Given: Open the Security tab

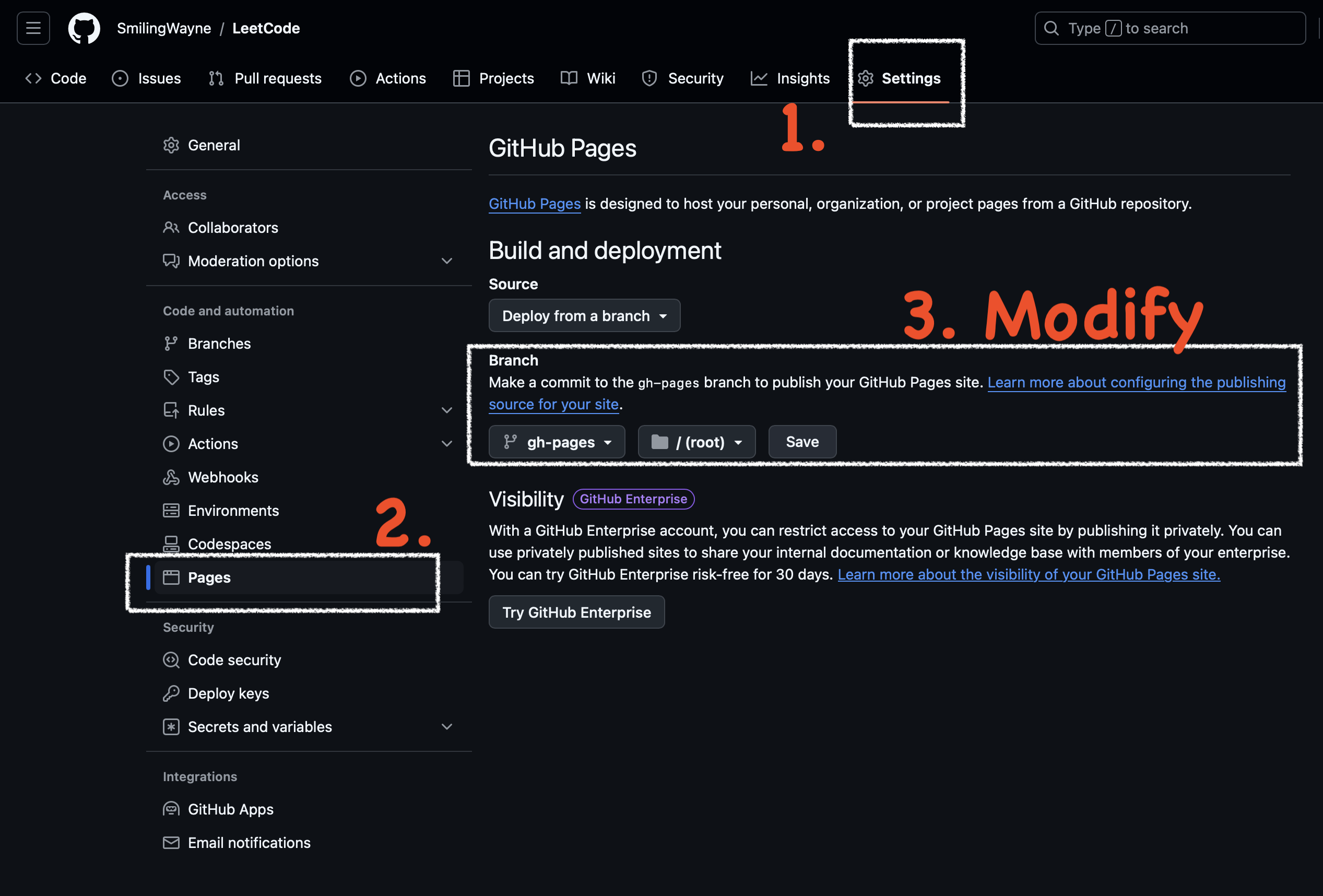Looking at the screenshot, I should coord(682,78).
